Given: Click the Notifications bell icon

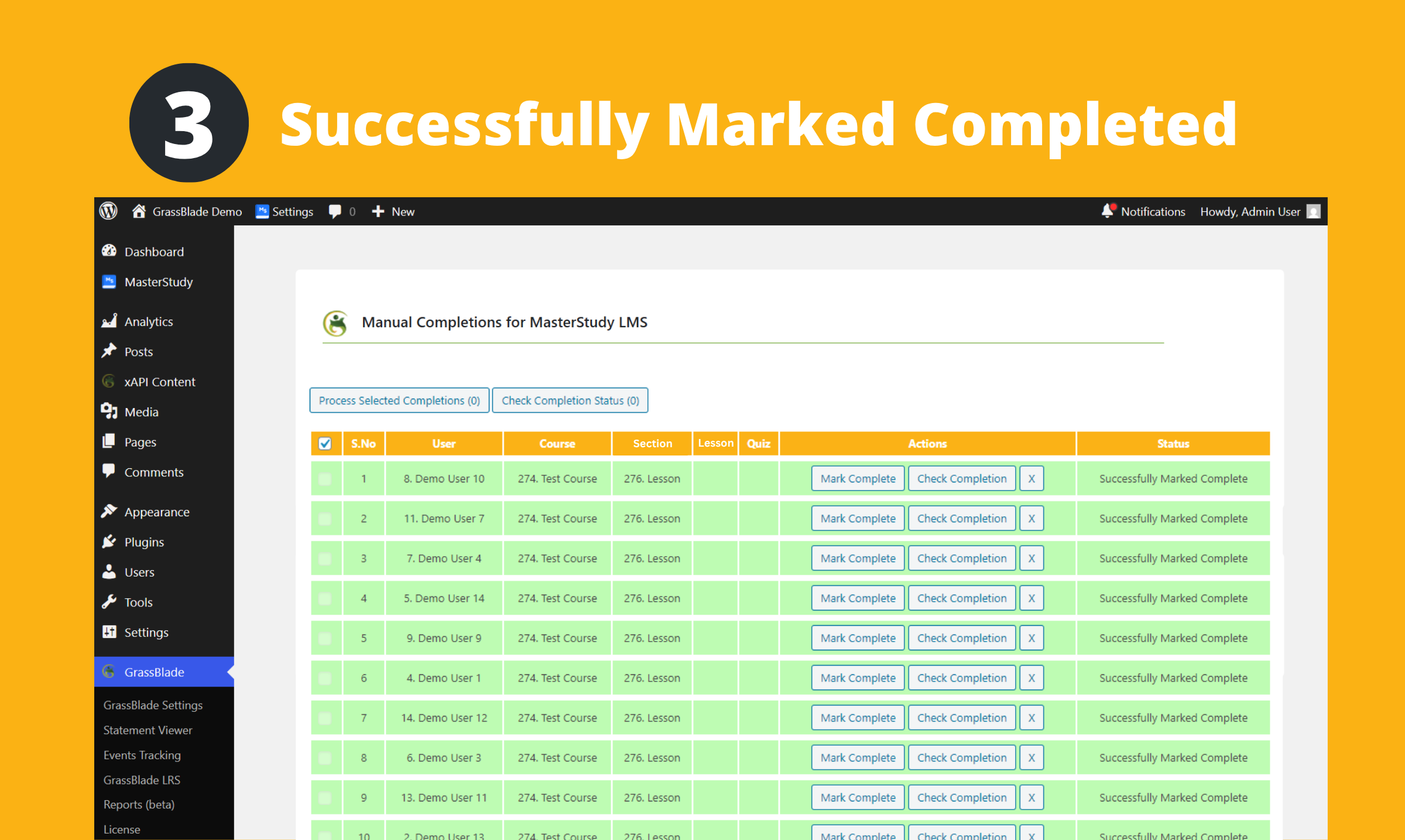Looking at the screenshot, I should click(x=1108, y=211).
